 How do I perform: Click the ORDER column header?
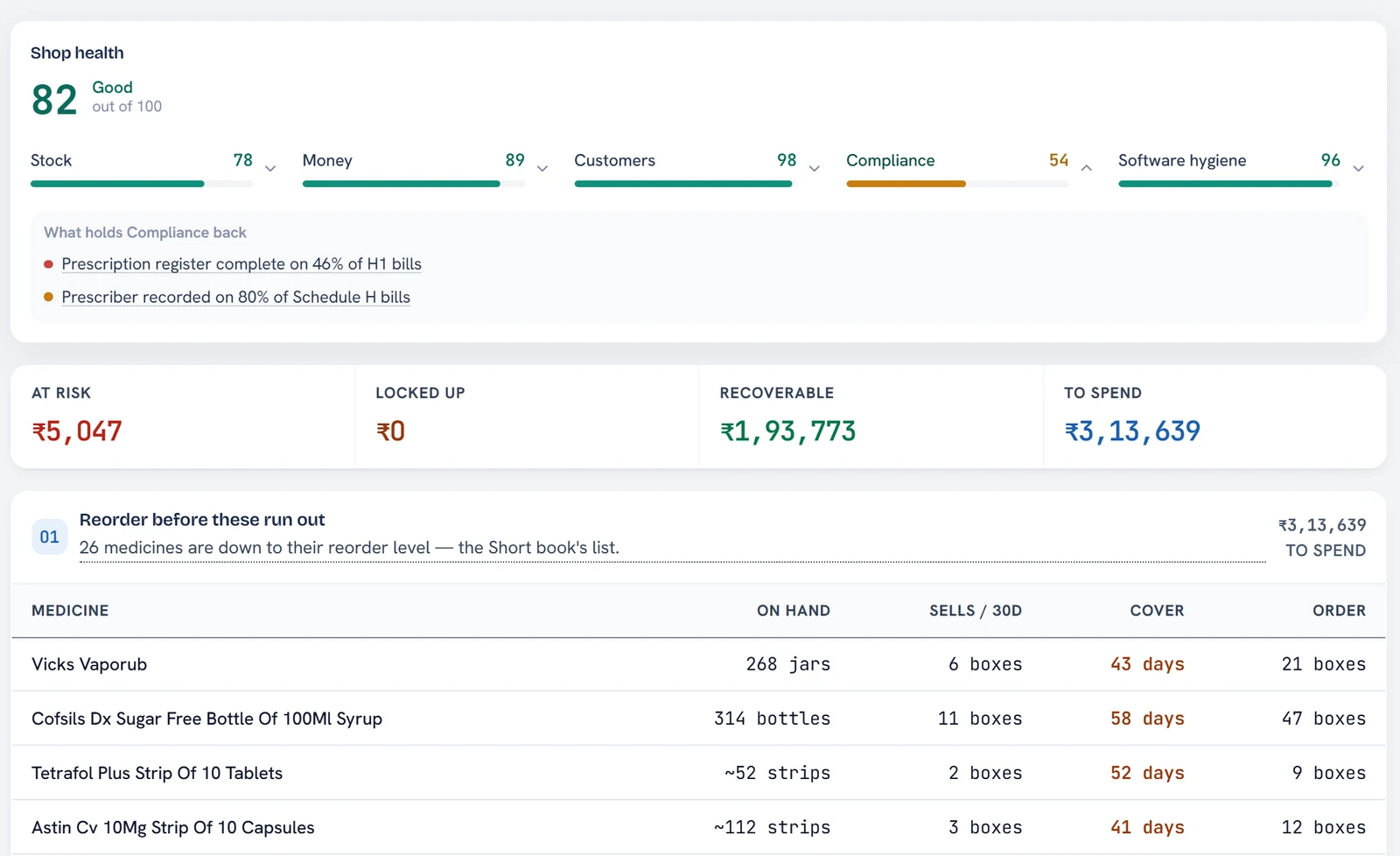[1339, 611]
